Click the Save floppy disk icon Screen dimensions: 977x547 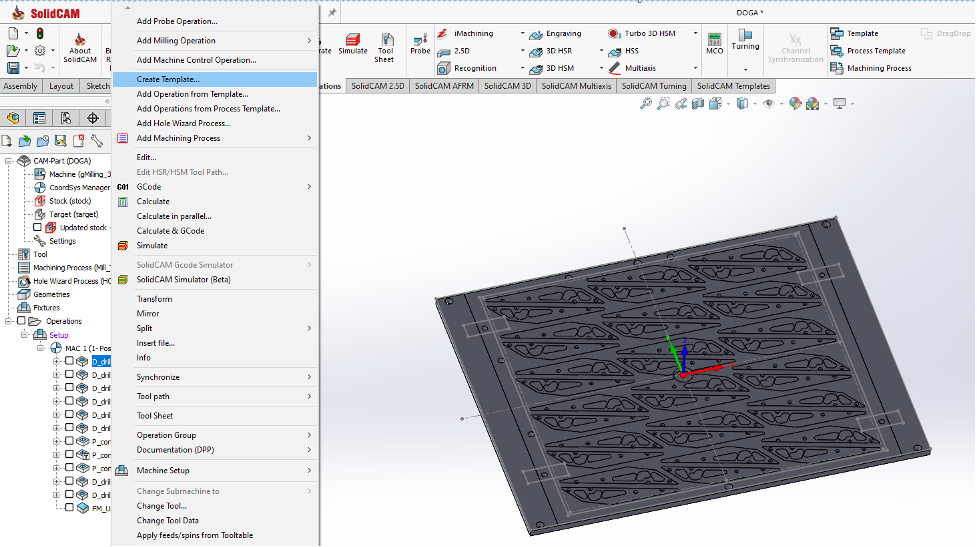click(x=13, y=67)
